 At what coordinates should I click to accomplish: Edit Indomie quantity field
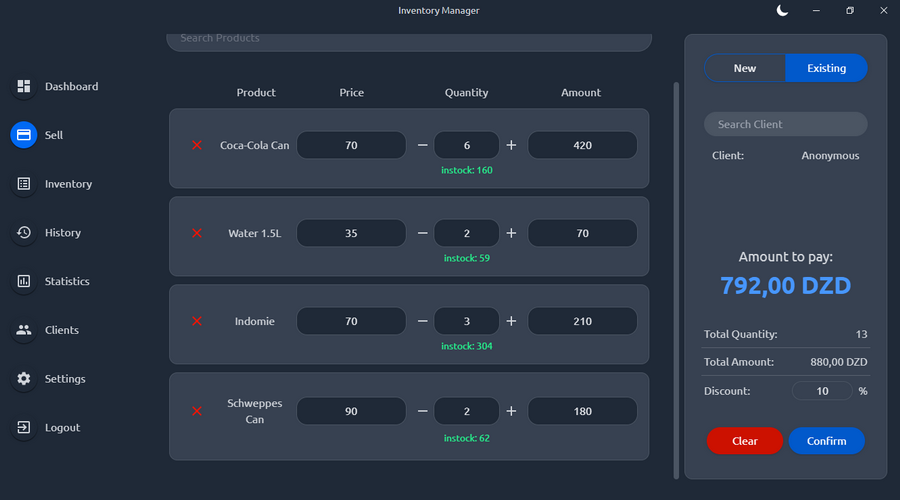(467, 321)
